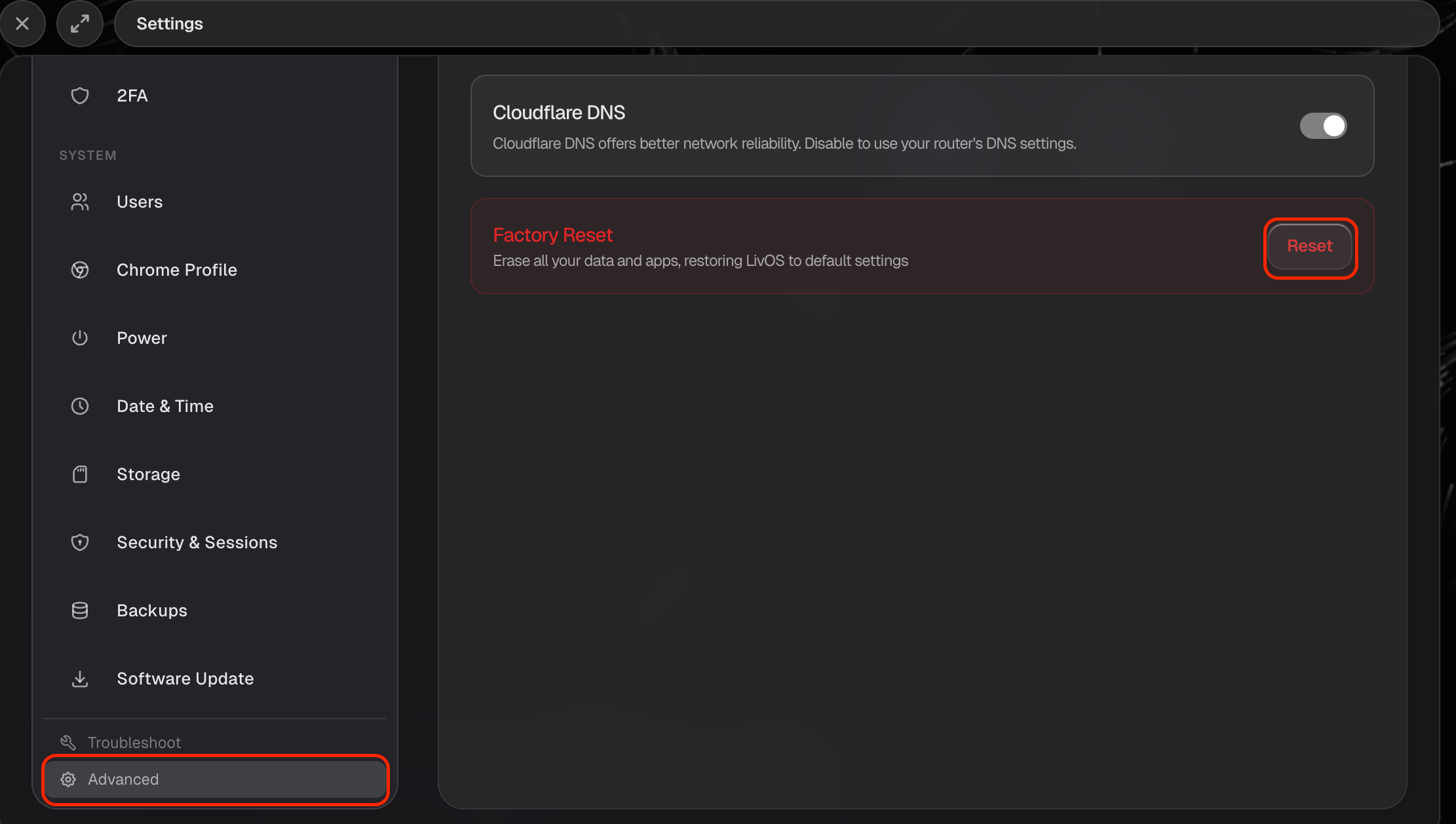Click the Chrome Profile icon
This screenshot has height=824, width=1456.
80,270
